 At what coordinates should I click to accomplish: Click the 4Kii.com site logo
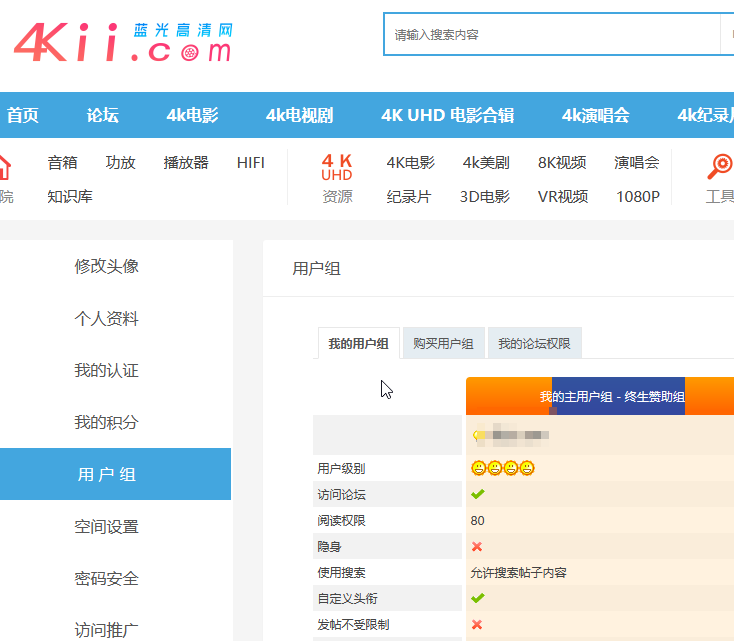click(123, 42)
